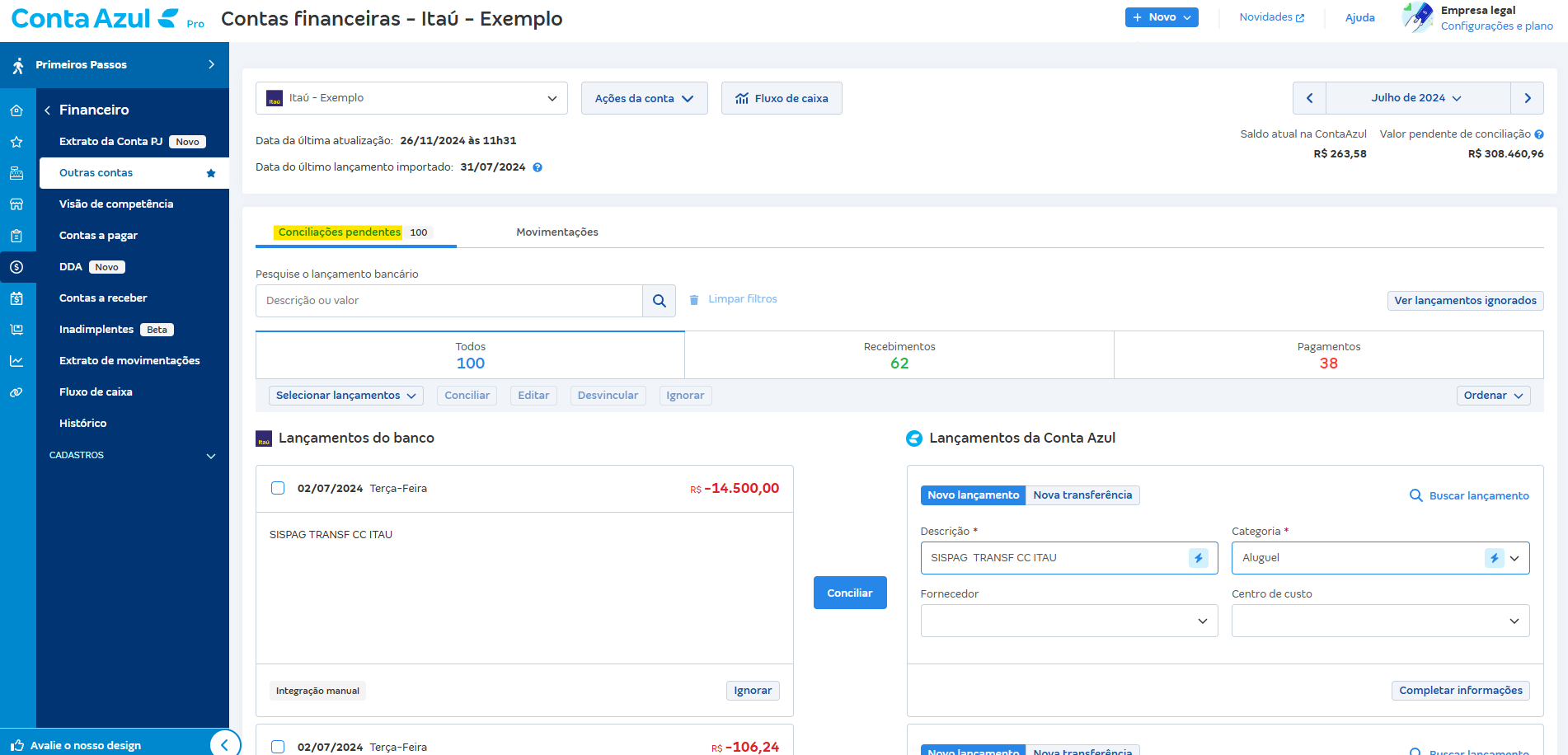Click the lightning icon in Descrição field
Image resolution: width=1568 pixels, height=755 pixels.
tap(1198, 558)
